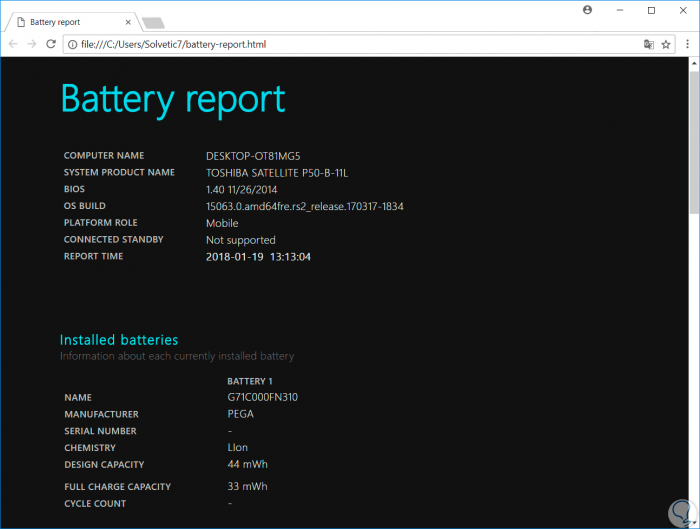Click the scrollbar up arrow
The height and width of the screenshot is (529, 700).
click(x=694, y=63)
